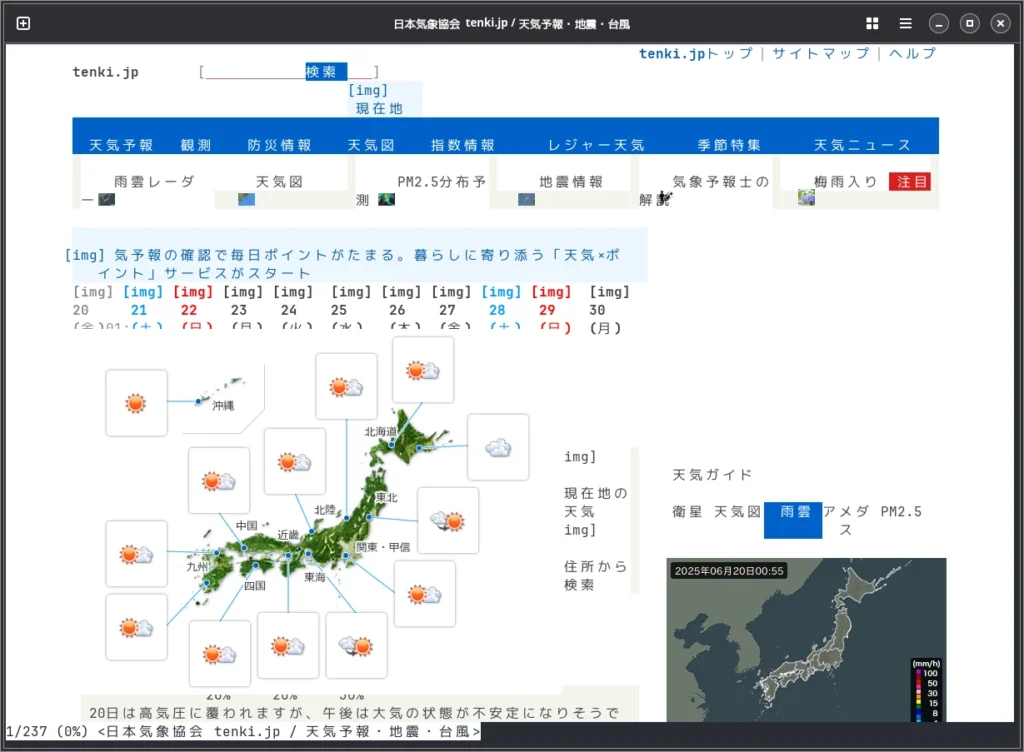Click the red 注目 badge
Screen dimensions: 1024x752
click(x=910, y=181)
